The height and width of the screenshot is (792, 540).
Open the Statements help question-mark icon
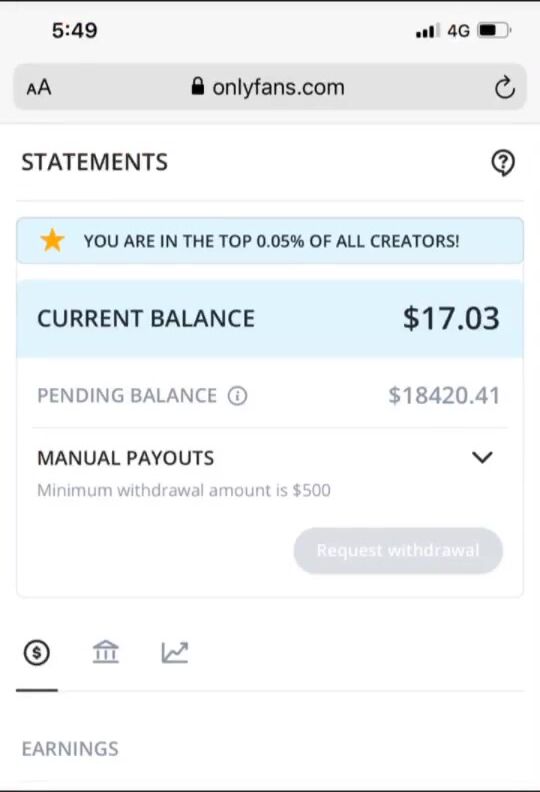(x=503, y=163)
